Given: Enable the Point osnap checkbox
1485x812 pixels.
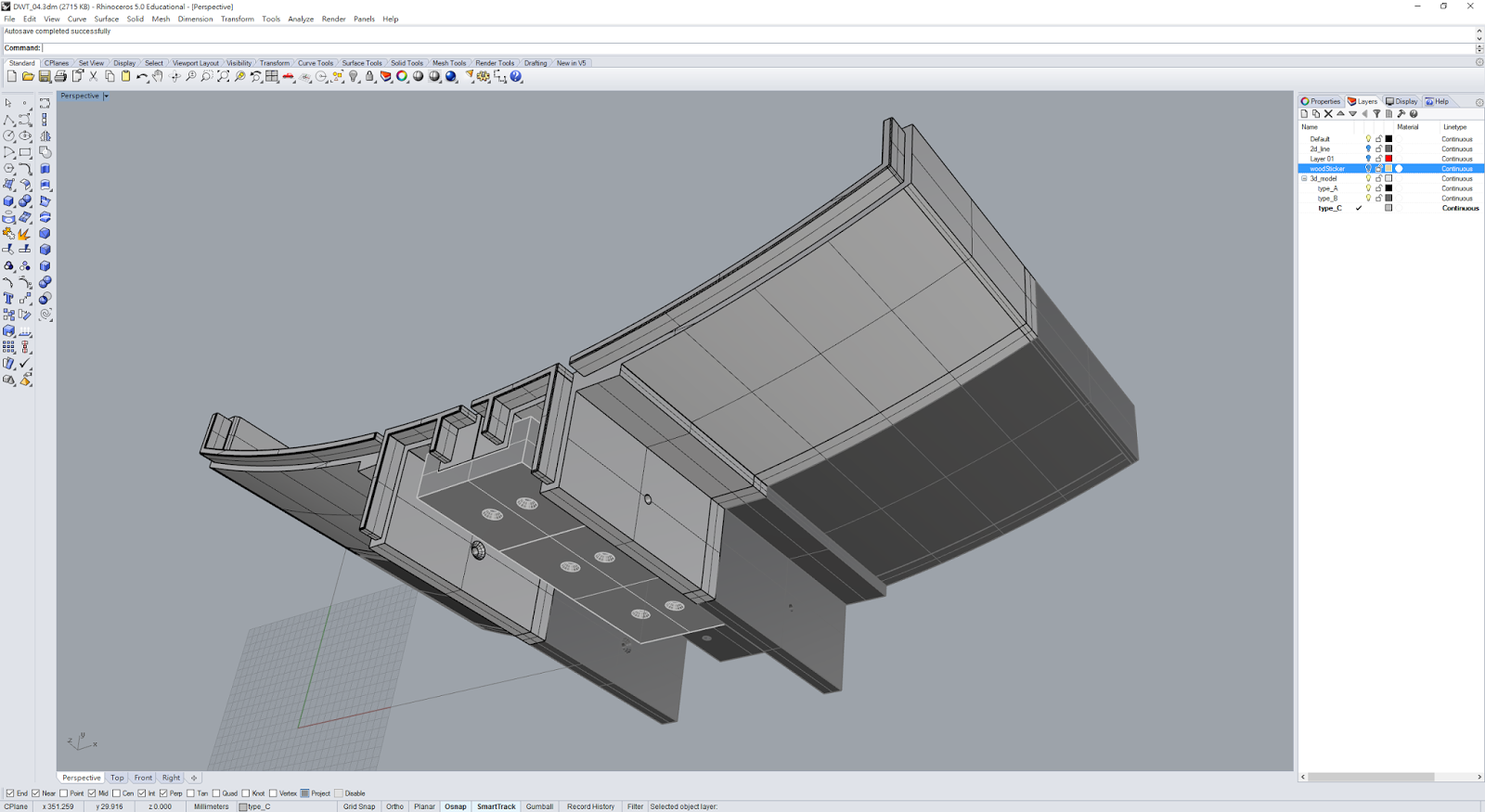Looking at the screenshot, I should [x=63, y=793].
